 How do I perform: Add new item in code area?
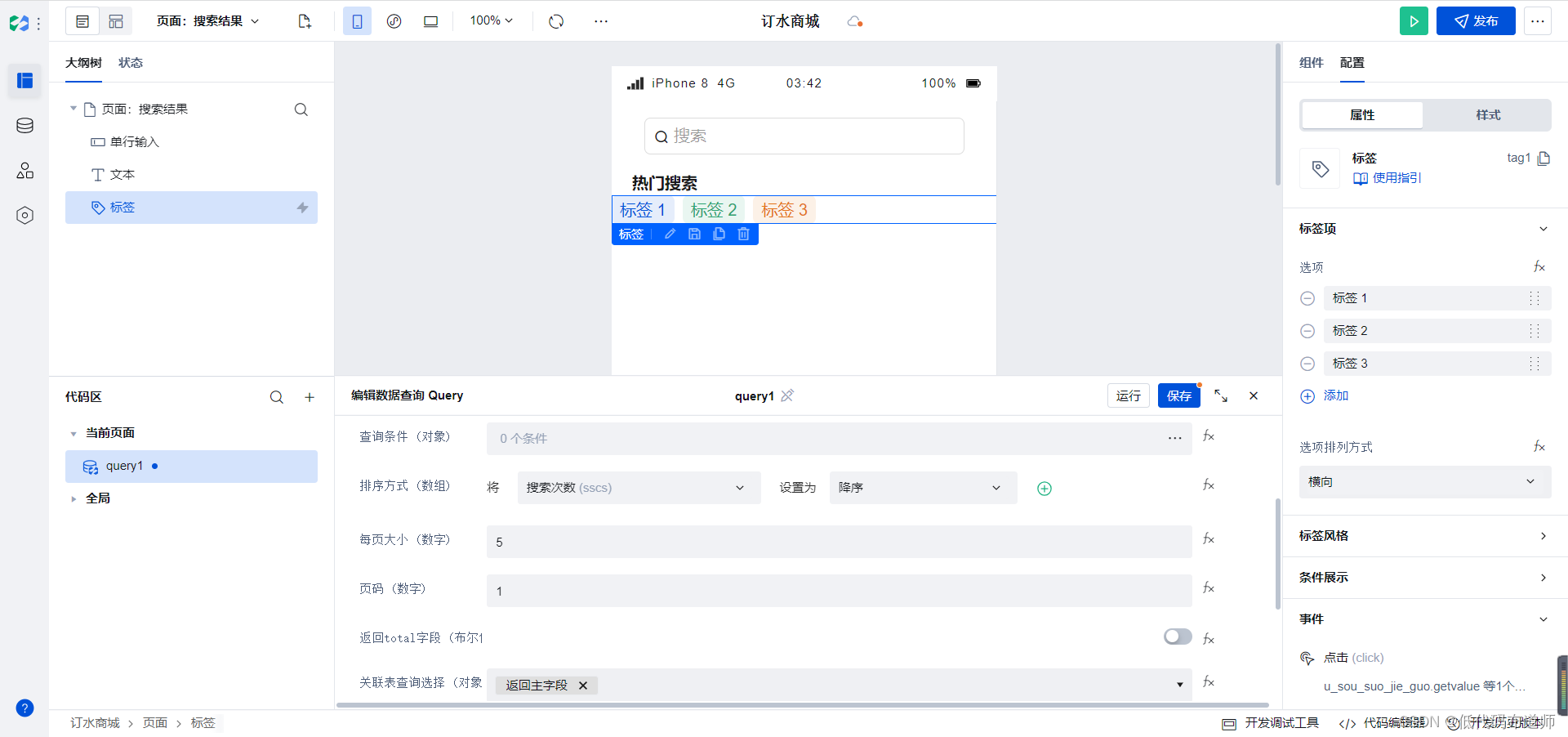tap(310, 397)
